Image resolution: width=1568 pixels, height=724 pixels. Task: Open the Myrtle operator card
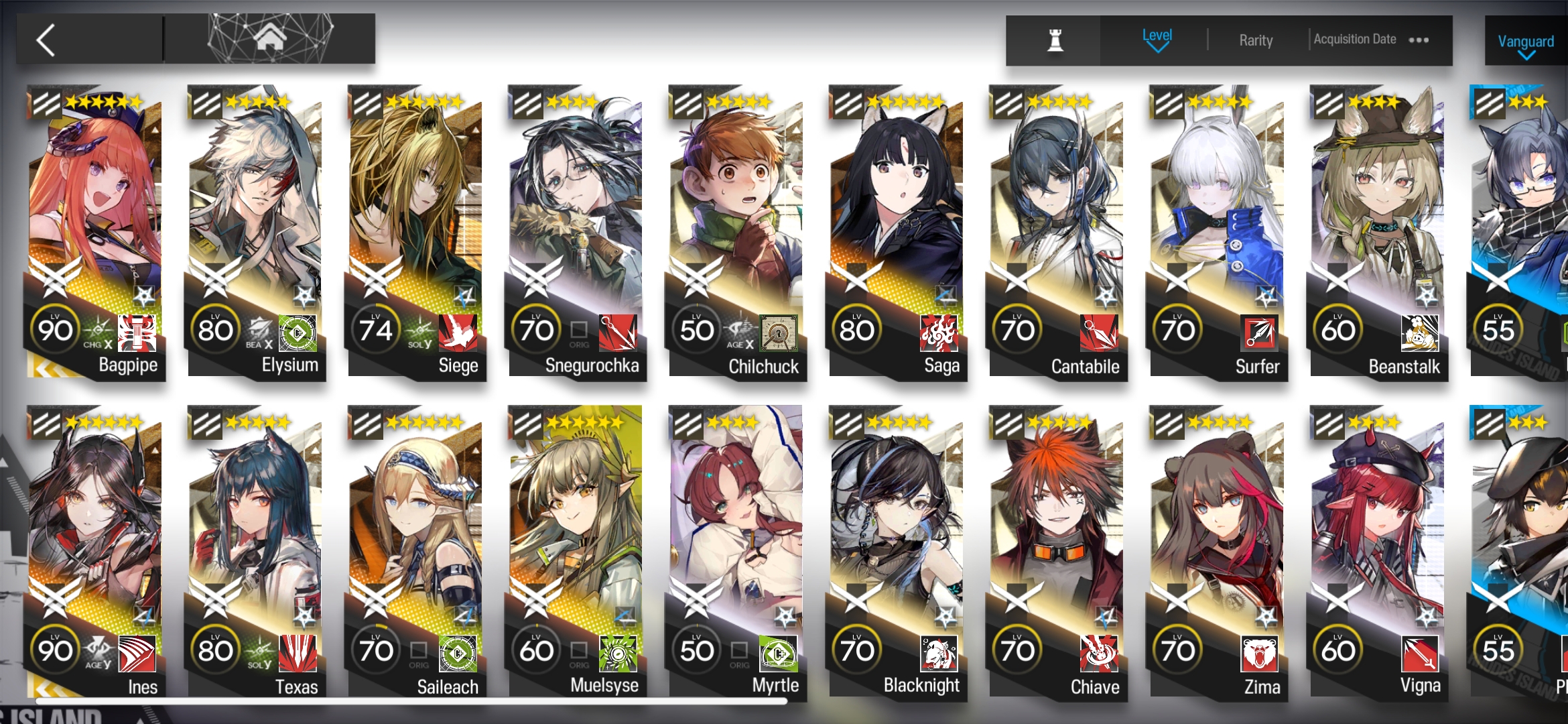click(735, 553)
